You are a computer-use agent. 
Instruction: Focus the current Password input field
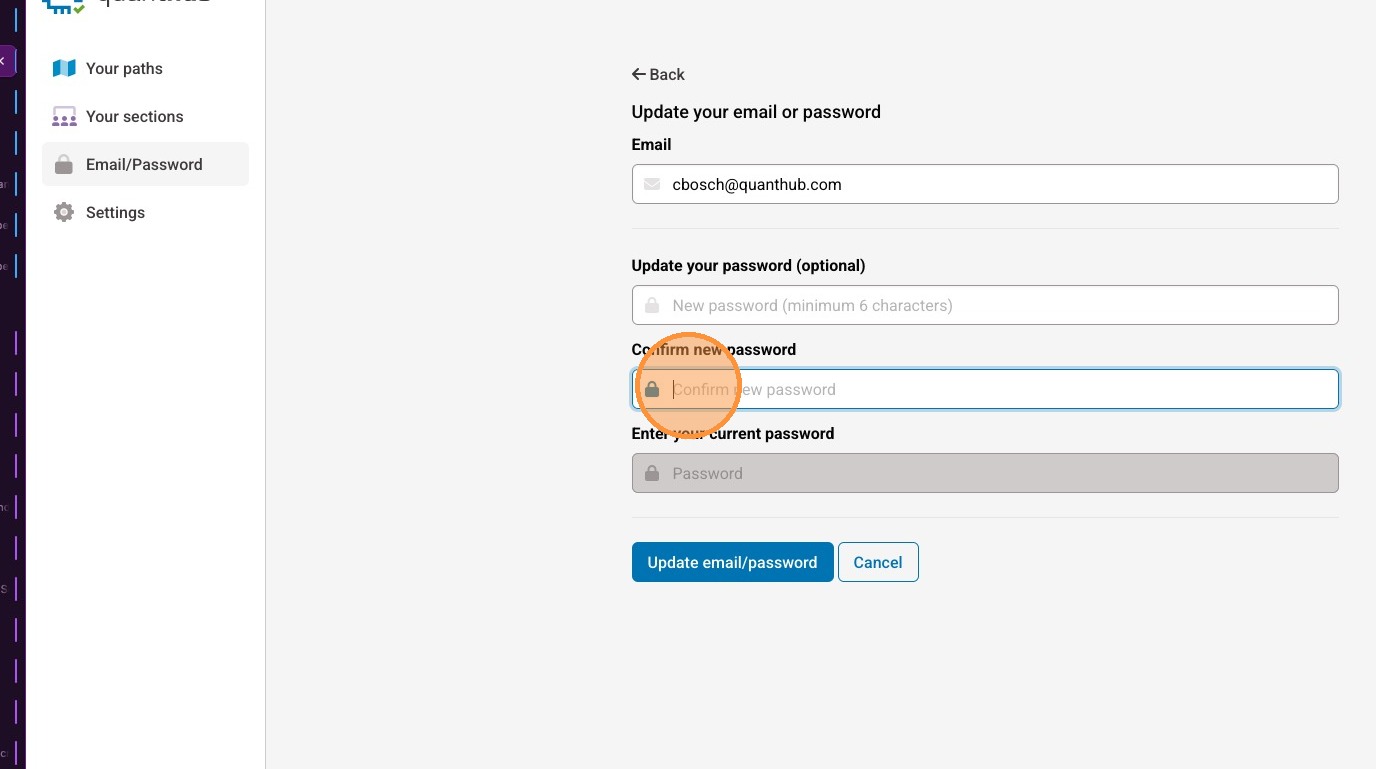point(1000,474)
